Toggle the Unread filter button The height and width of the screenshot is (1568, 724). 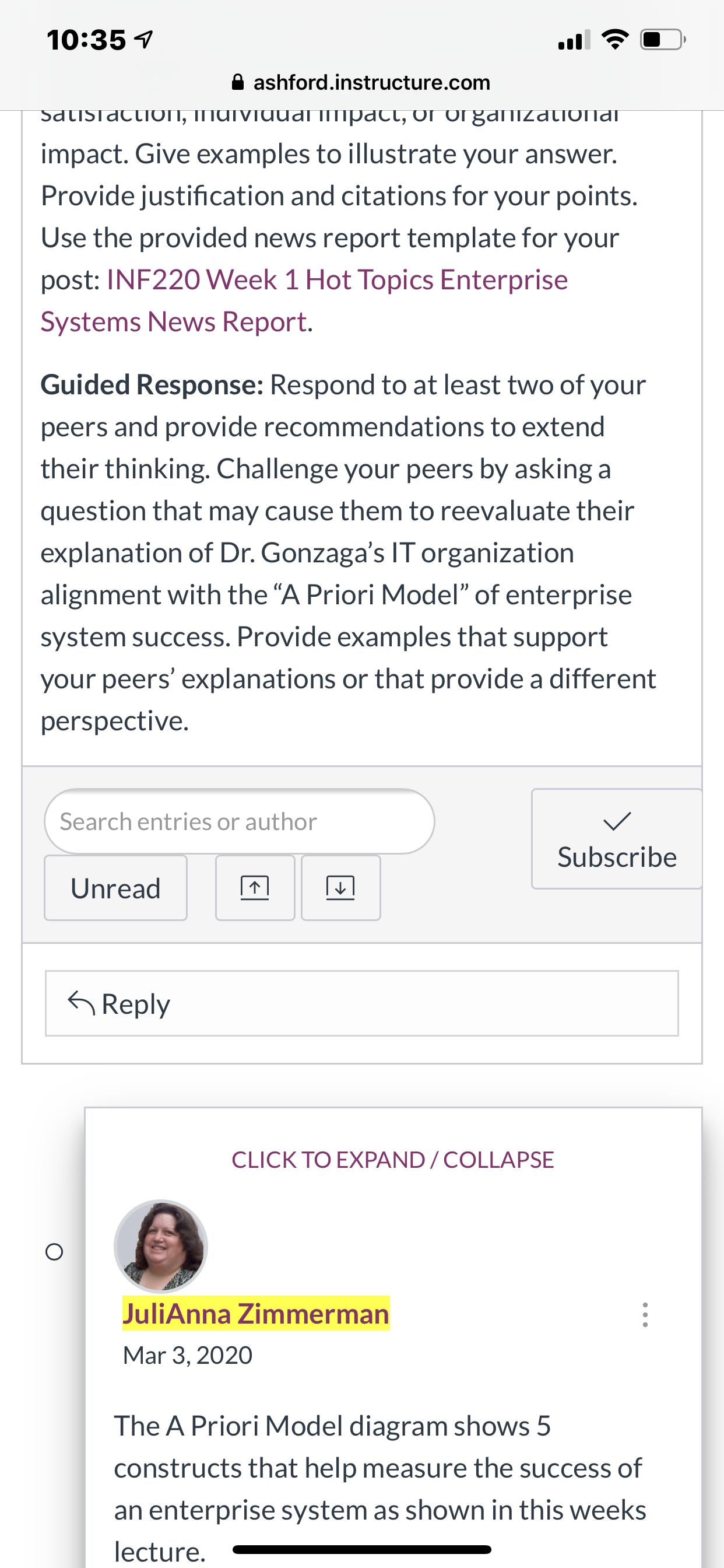coord(115,888)
